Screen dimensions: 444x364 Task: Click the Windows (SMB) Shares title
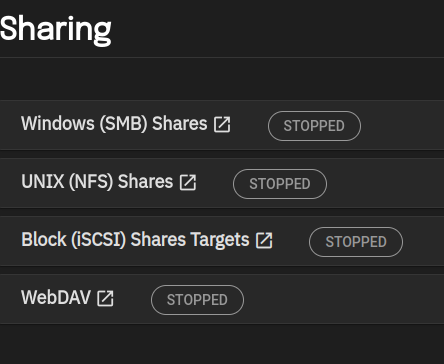tap(114, 124)
